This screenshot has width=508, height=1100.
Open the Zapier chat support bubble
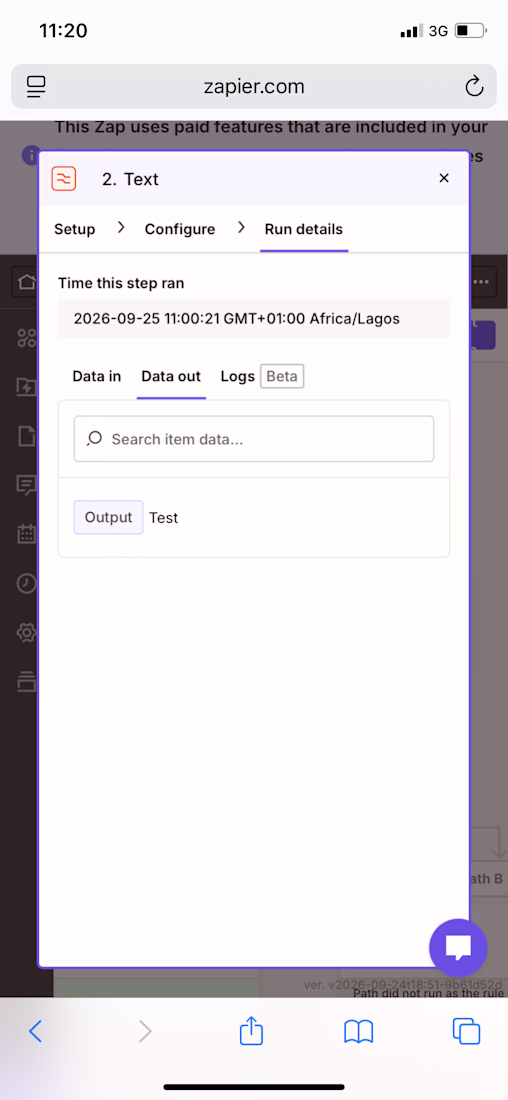pos(458,948)
